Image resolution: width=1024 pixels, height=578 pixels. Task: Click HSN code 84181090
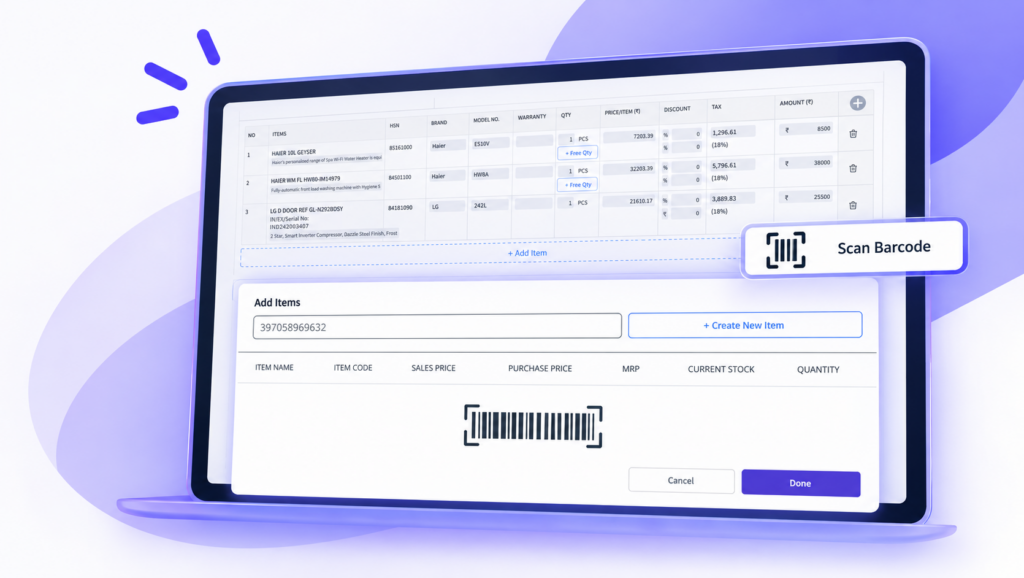tap(400, 208)
